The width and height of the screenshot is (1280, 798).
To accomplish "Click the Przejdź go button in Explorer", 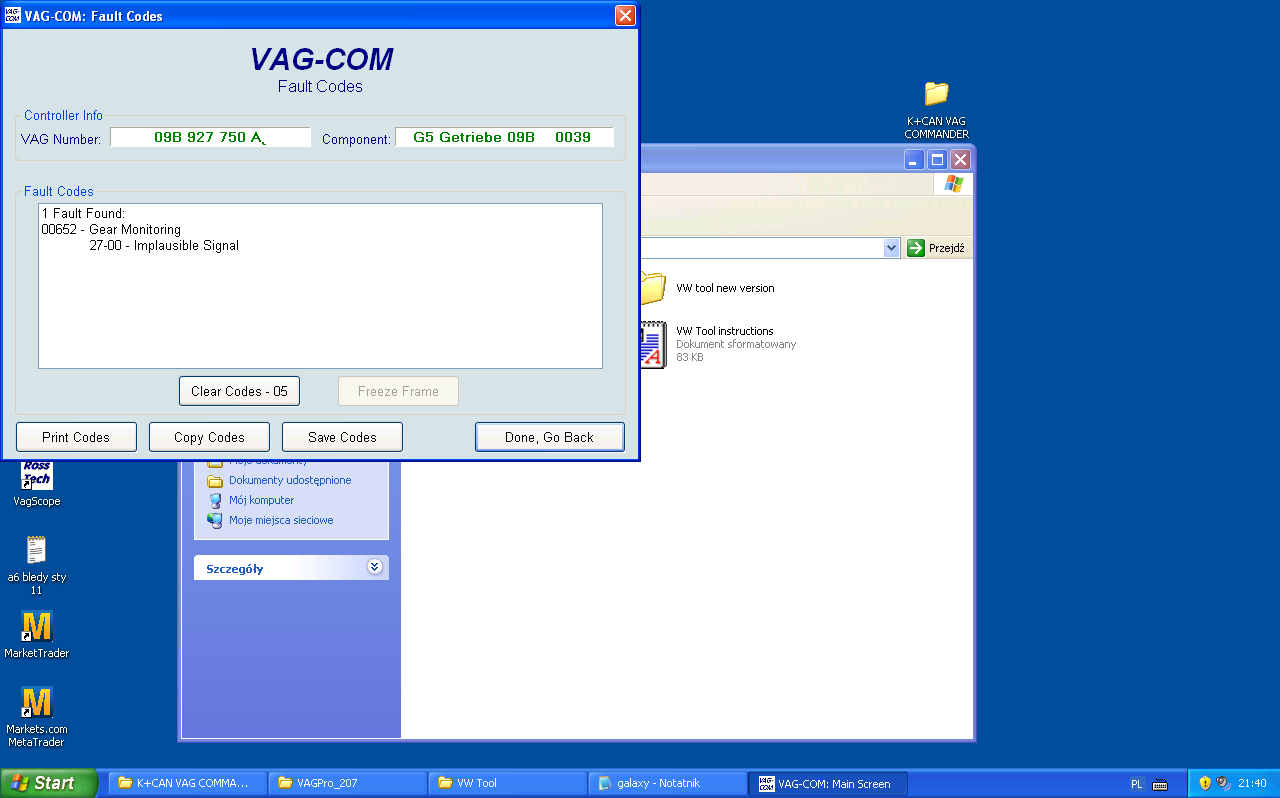I will point(937,248).
